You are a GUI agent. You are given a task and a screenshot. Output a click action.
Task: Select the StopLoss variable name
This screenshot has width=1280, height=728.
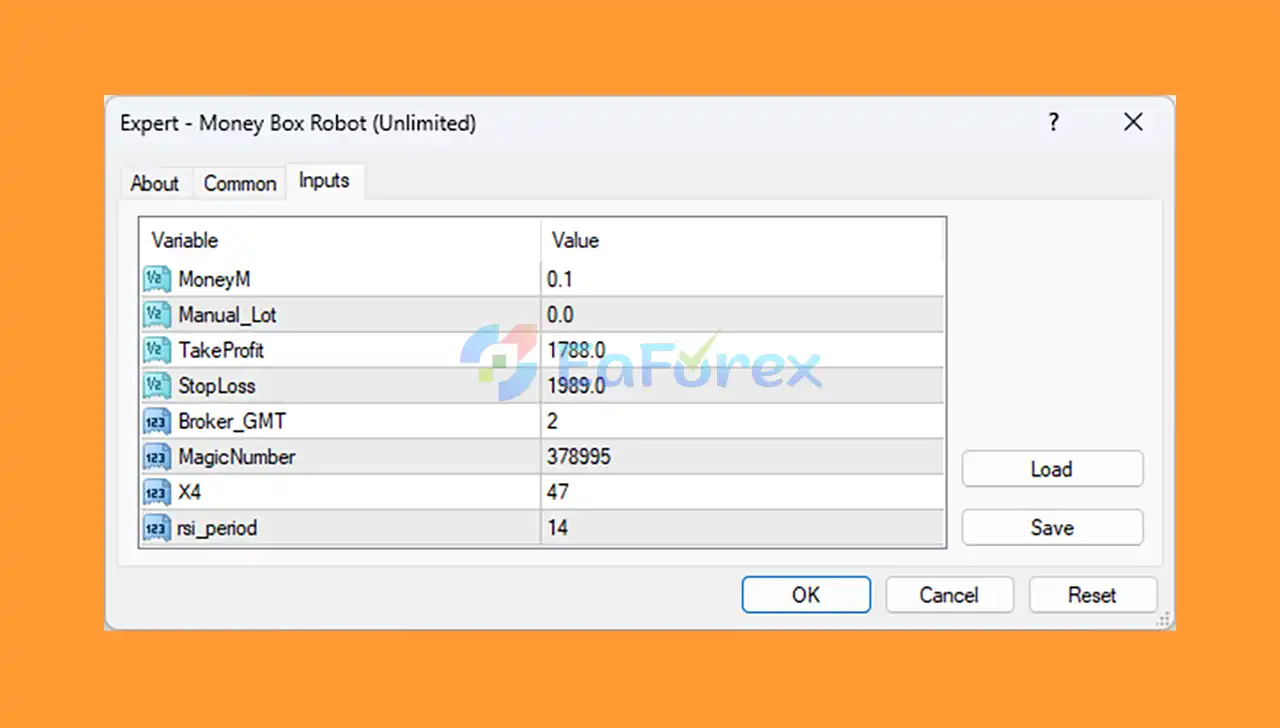pyautogui.click(x=217, y=386)
